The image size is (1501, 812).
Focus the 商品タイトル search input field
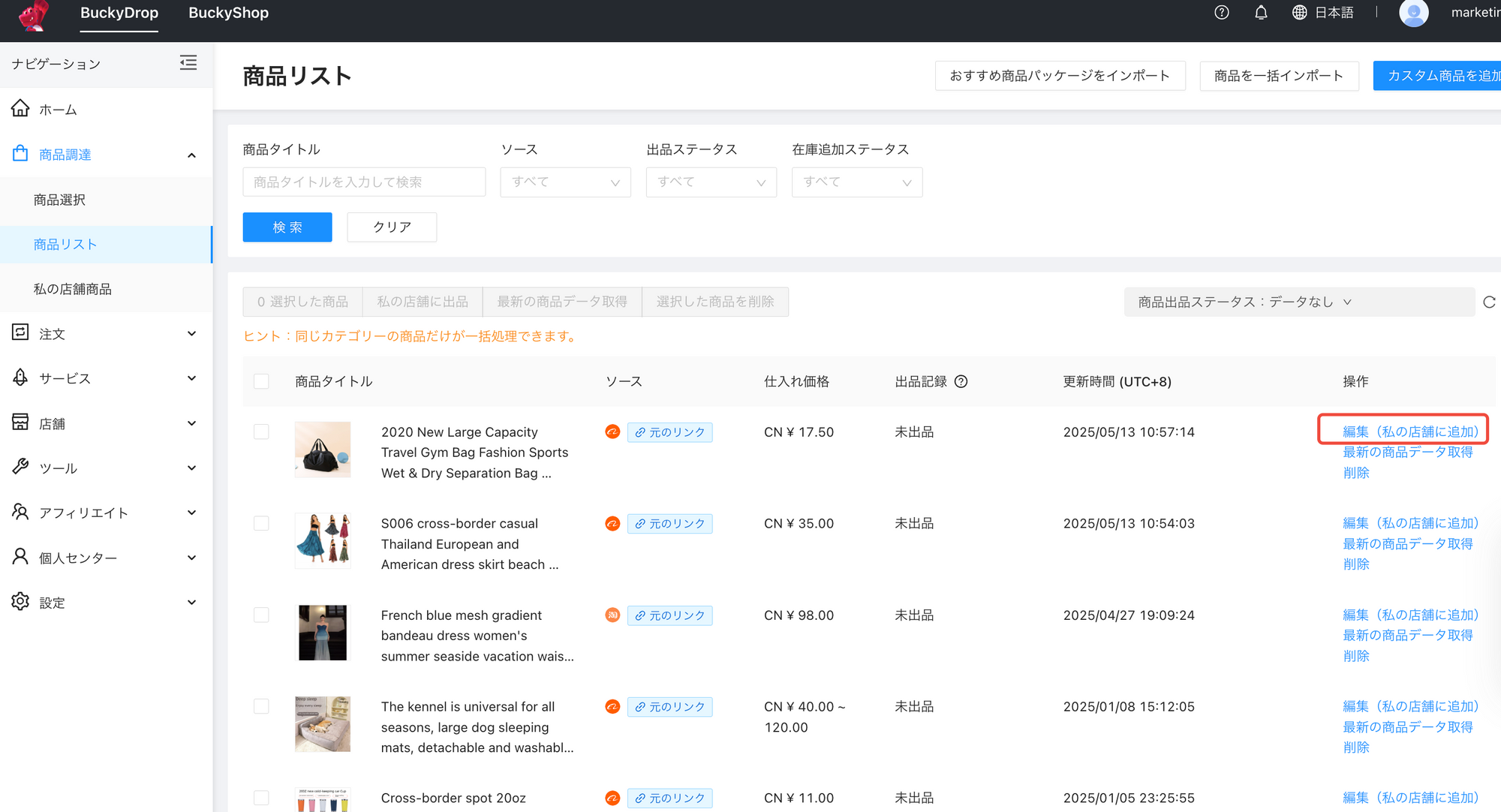(364, 182)
